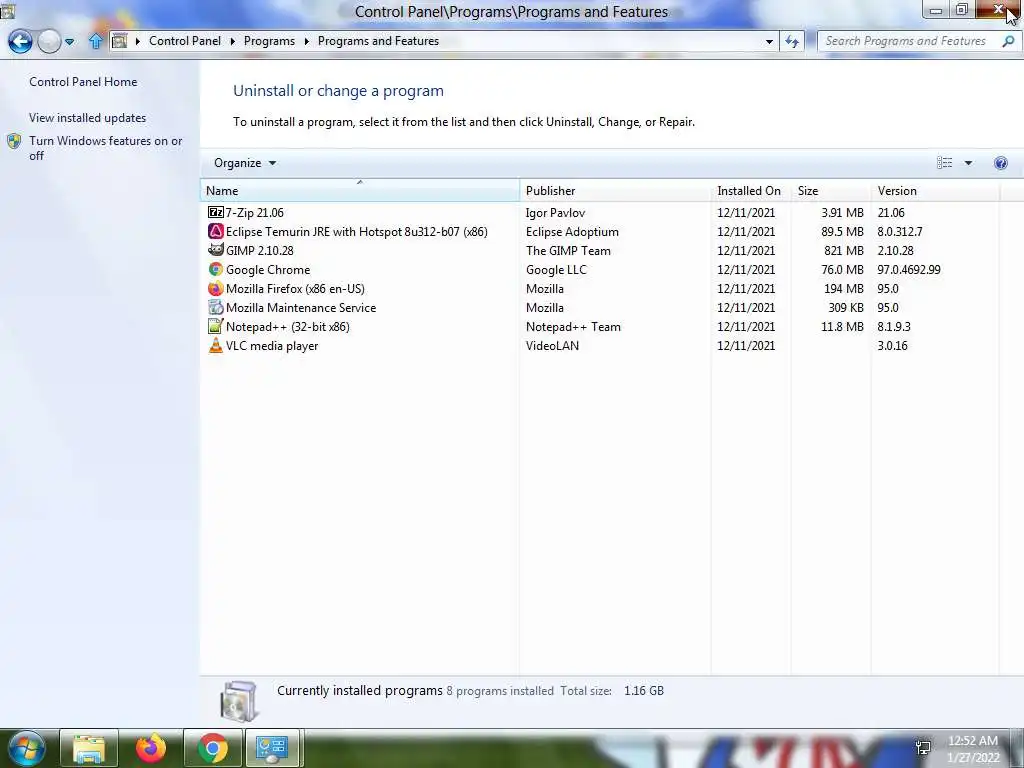Sort by the Installed On column

click(x=750, y=191)
